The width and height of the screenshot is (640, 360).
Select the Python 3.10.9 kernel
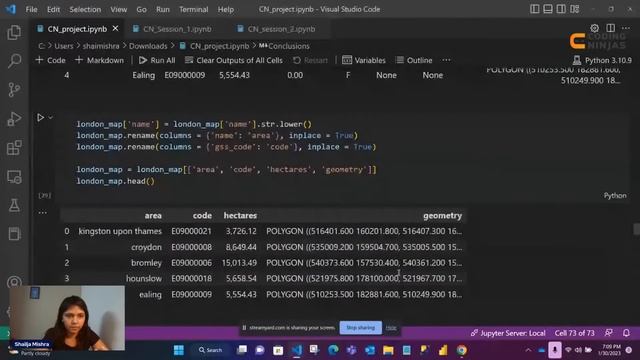tap(602, 60)
